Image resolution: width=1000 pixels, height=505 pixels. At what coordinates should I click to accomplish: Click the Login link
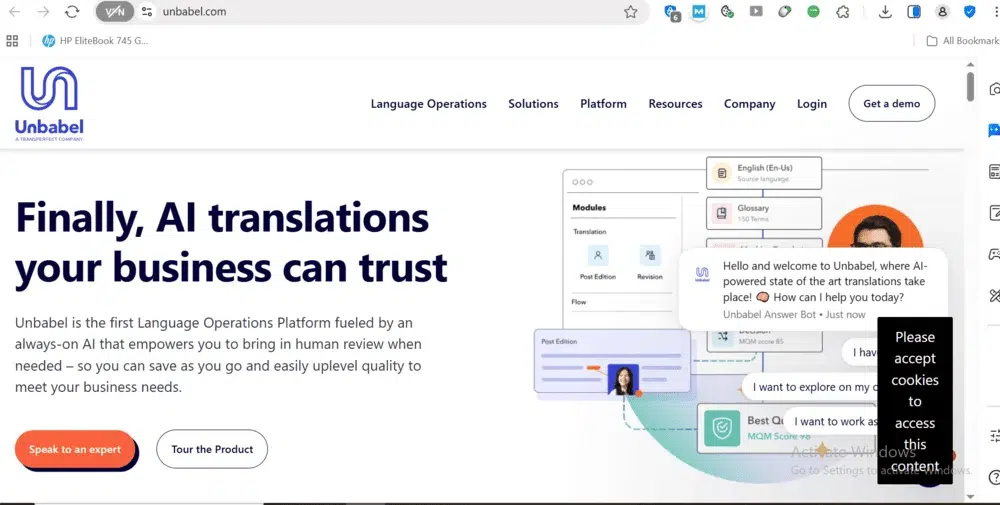point(812,104)
